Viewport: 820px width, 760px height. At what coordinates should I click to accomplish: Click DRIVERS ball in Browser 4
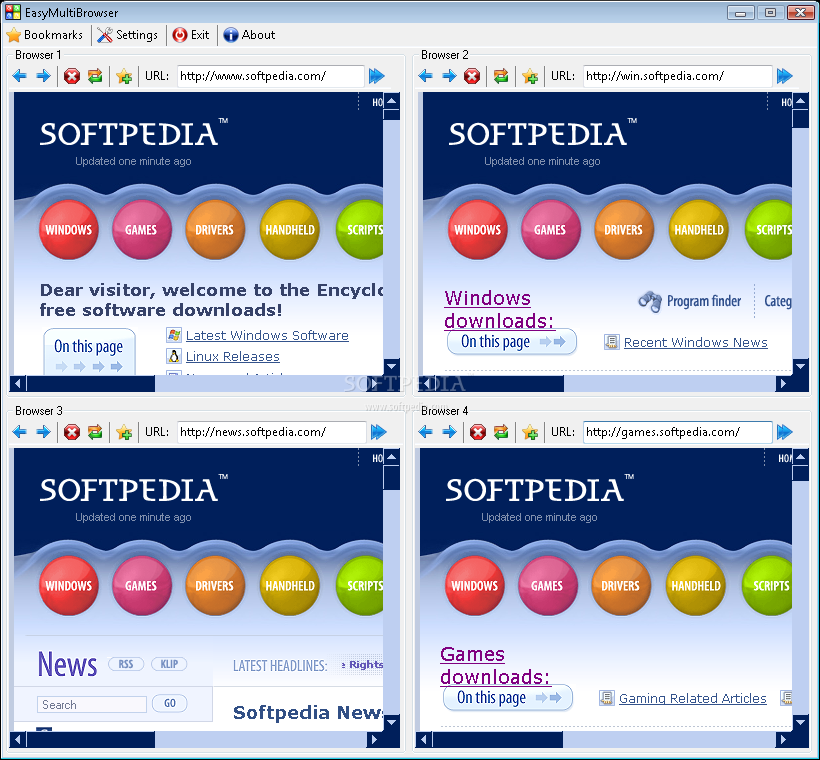click(x=620, y=586)
